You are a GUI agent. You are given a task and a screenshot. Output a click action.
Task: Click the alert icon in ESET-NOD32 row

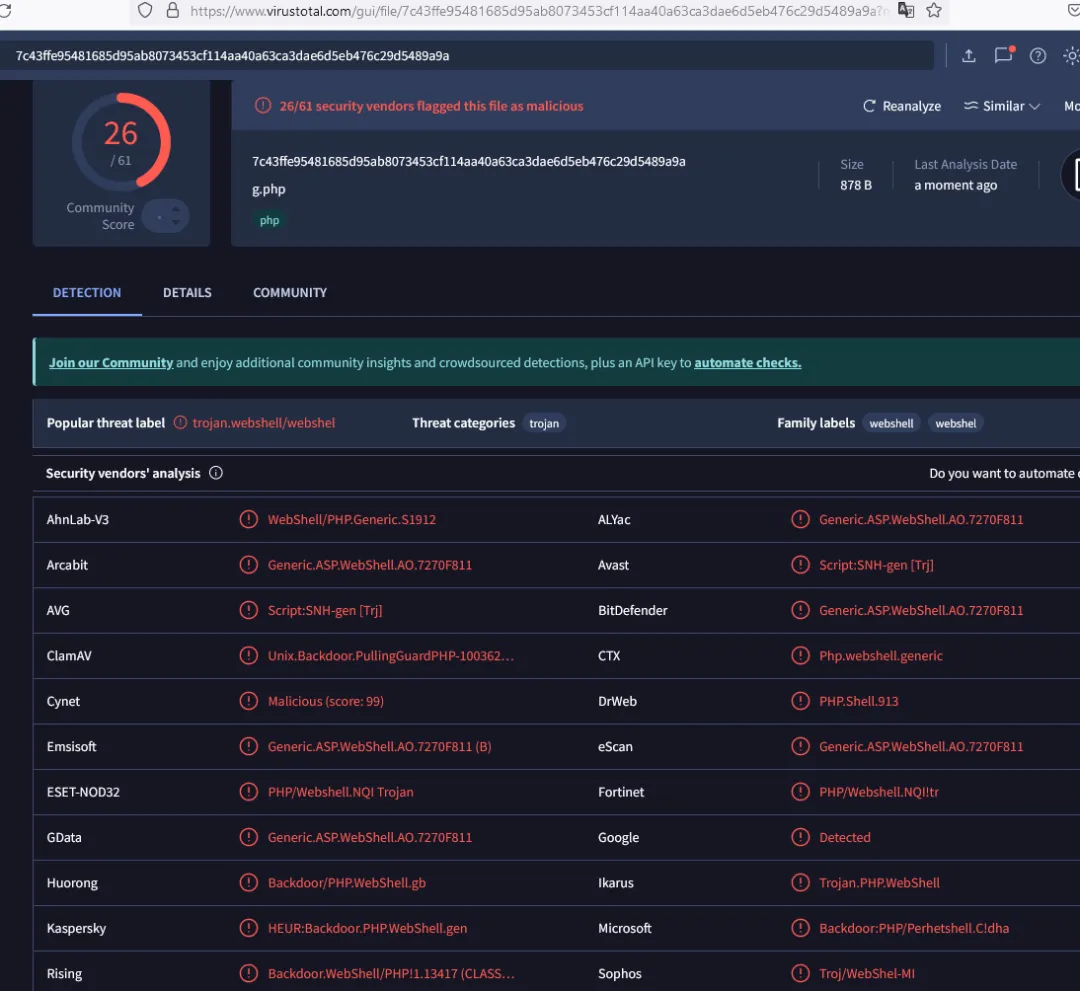click(249, 792)
